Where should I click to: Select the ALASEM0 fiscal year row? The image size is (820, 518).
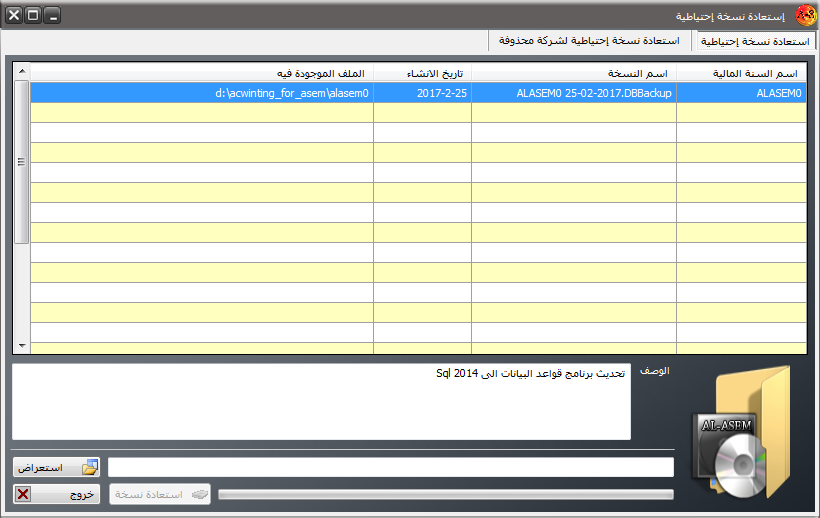pos(740,93)
